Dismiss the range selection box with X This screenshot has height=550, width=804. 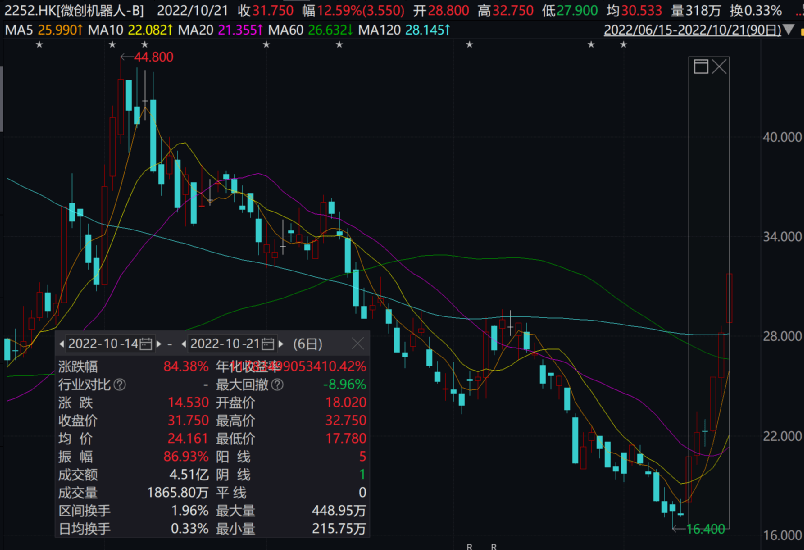(x=719, y=67)
